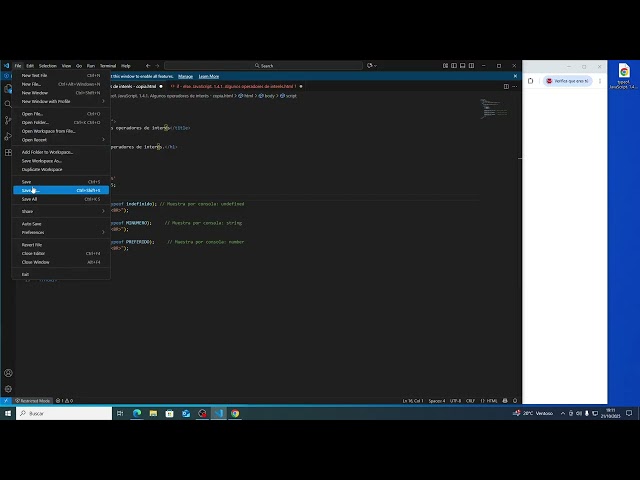Open the Run and Debug view
640x480 pixels.
(x=8, y=136)
